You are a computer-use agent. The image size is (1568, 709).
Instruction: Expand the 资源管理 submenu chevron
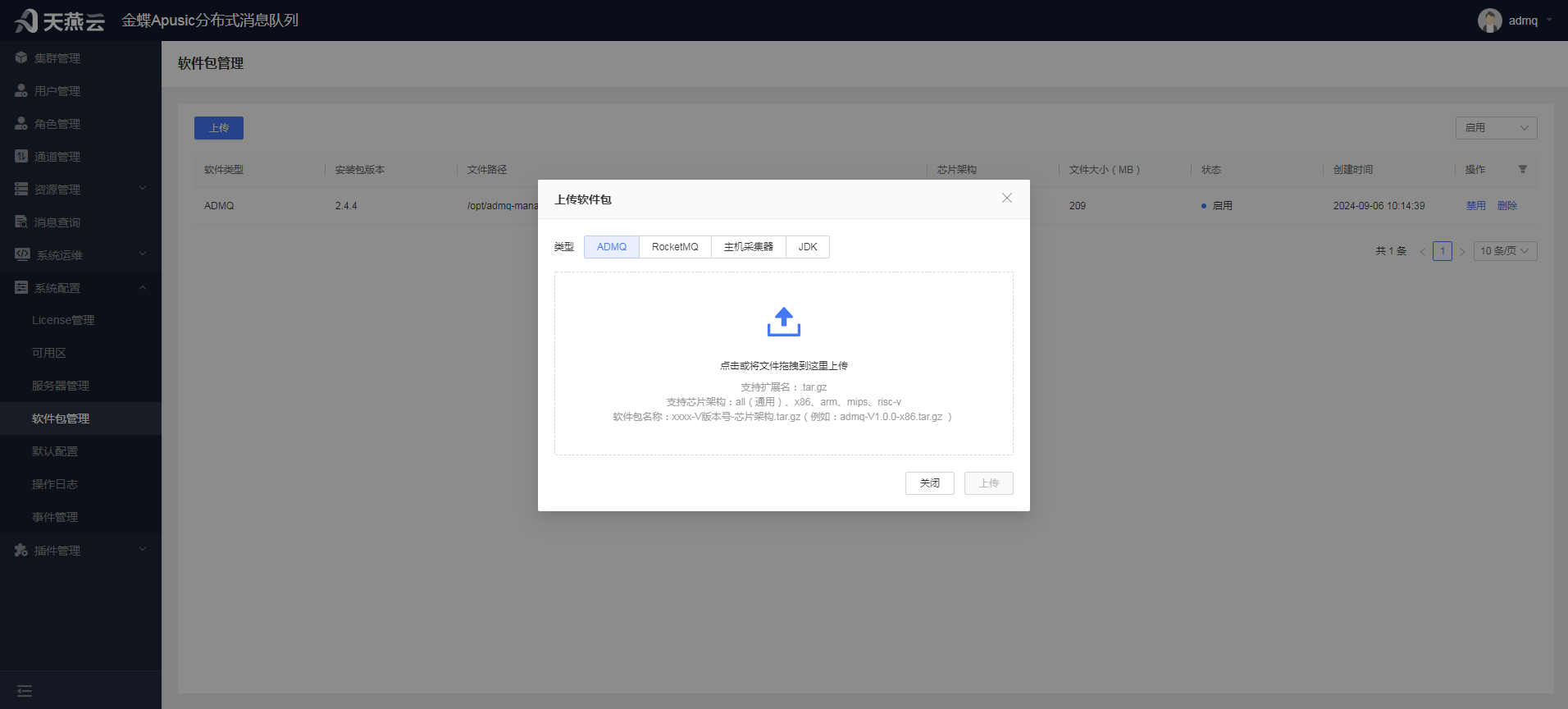143,189
